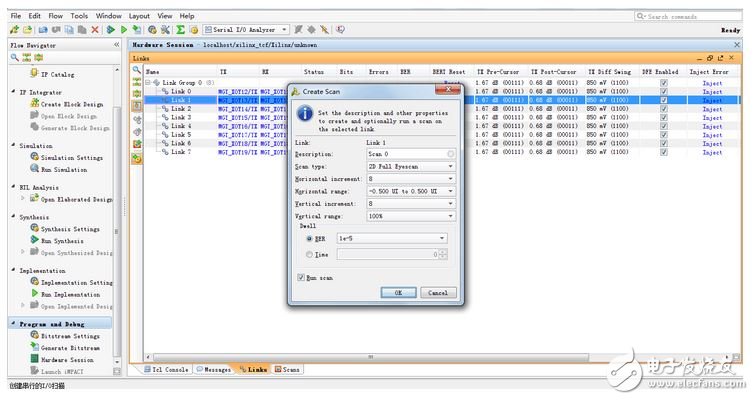Open the Horizontal range dropdown

(451, 190)
